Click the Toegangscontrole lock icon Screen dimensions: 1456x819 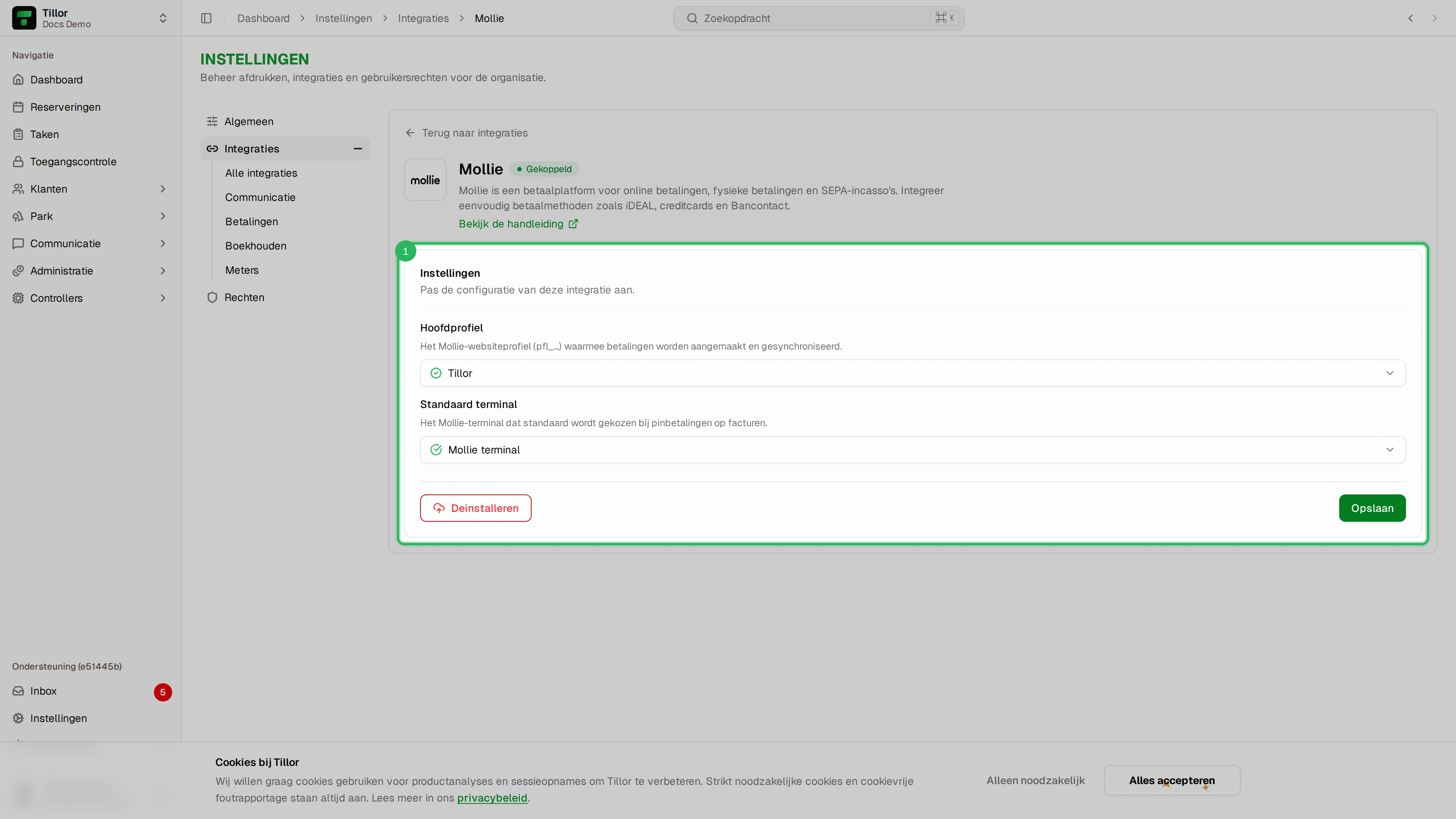18,162
